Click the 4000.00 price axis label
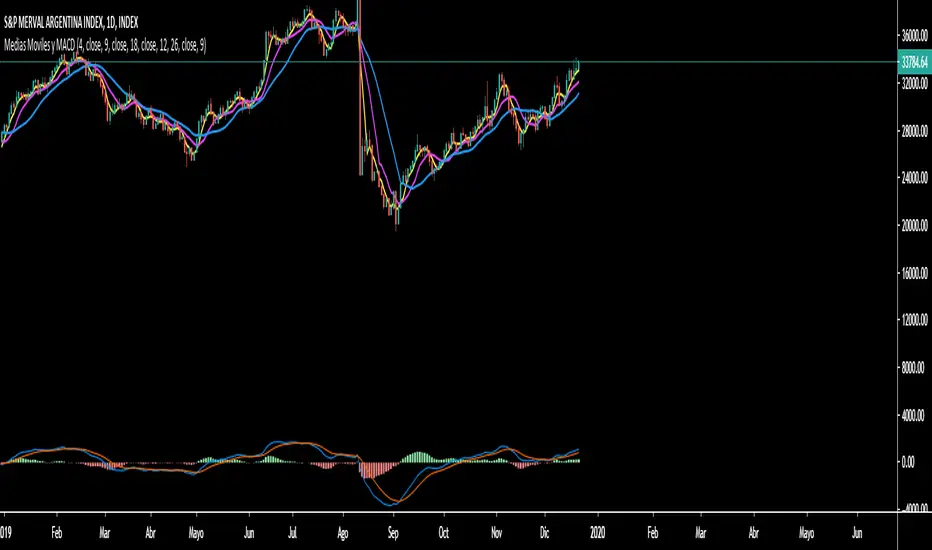This screenshot has height=550, width=932. 914,415
